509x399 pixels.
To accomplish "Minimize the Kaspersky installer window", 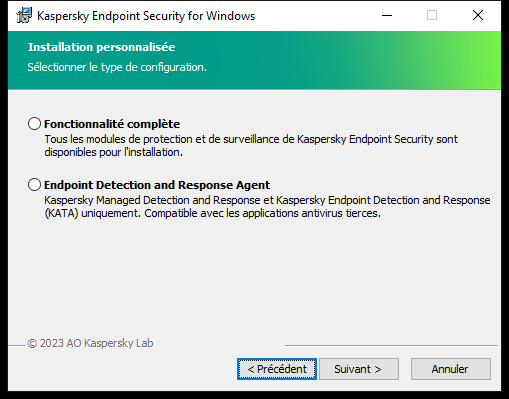I will click(387, 15).
